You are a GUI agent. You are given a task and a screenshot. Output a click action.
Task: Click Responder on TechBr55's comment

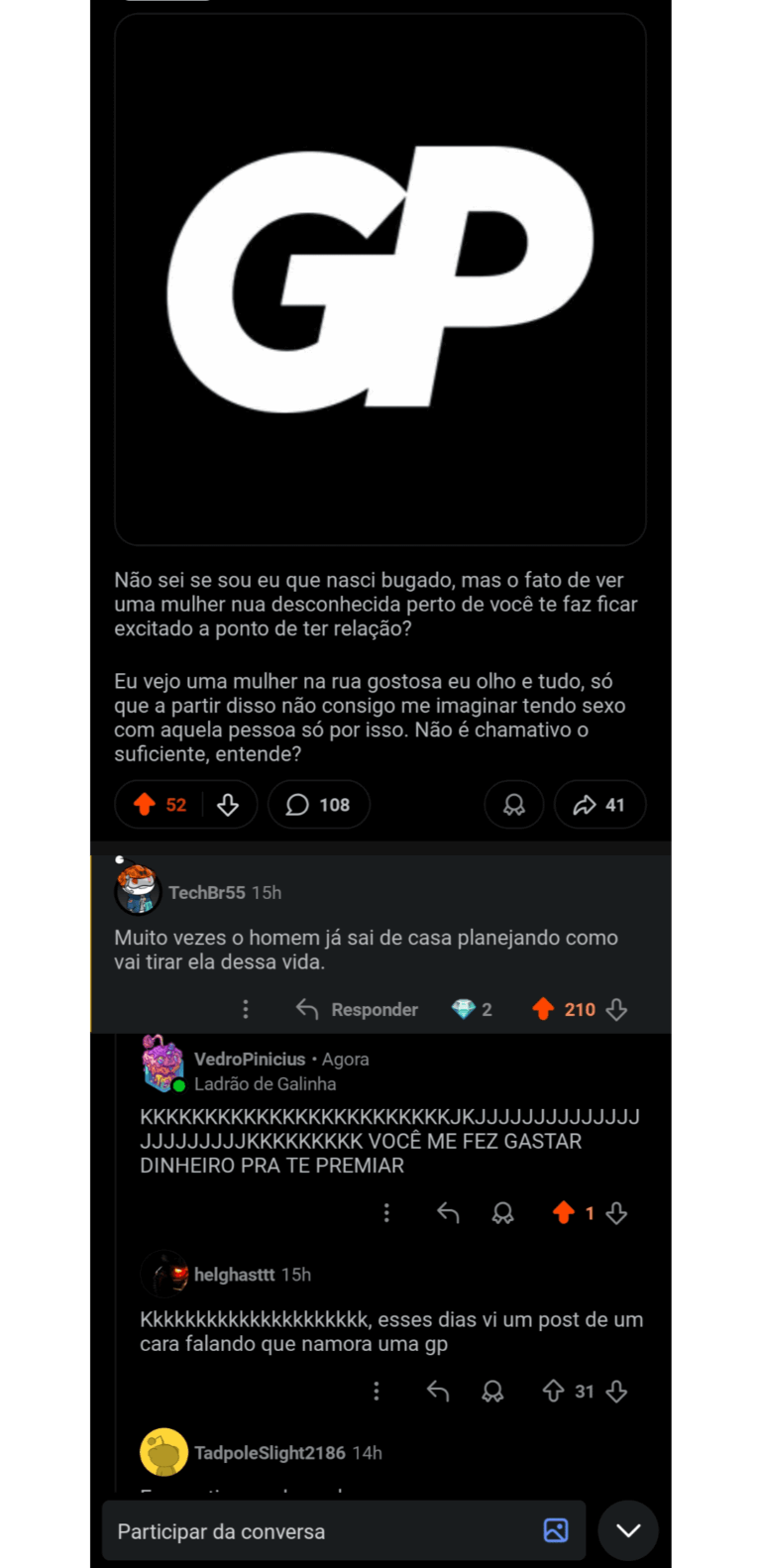(x=357, y=1009)
